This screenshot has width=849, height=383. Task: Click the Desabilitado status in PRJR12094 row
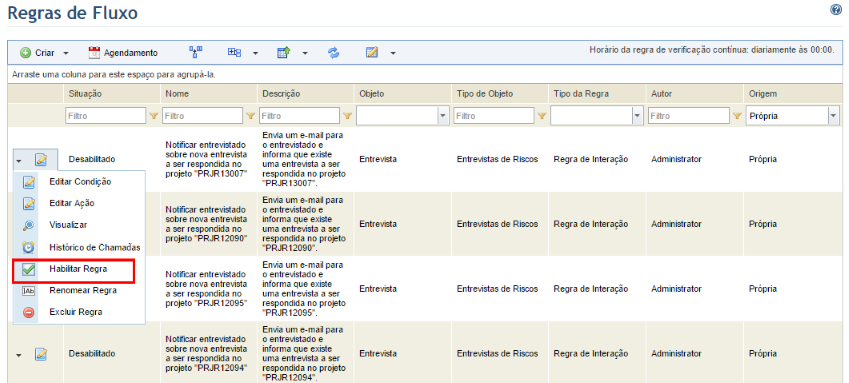tap(92, 354)
